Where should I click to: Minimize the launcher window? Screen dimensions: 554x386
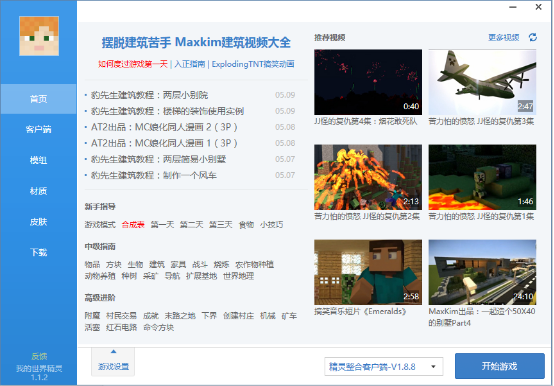[x=513, y=7]
